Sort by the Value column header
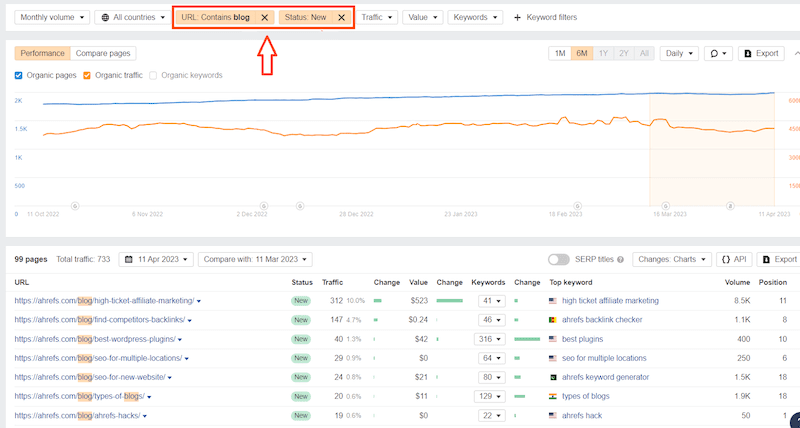This screenshot has width=800, height=428. pyautogui.click(x=418, y=283)
